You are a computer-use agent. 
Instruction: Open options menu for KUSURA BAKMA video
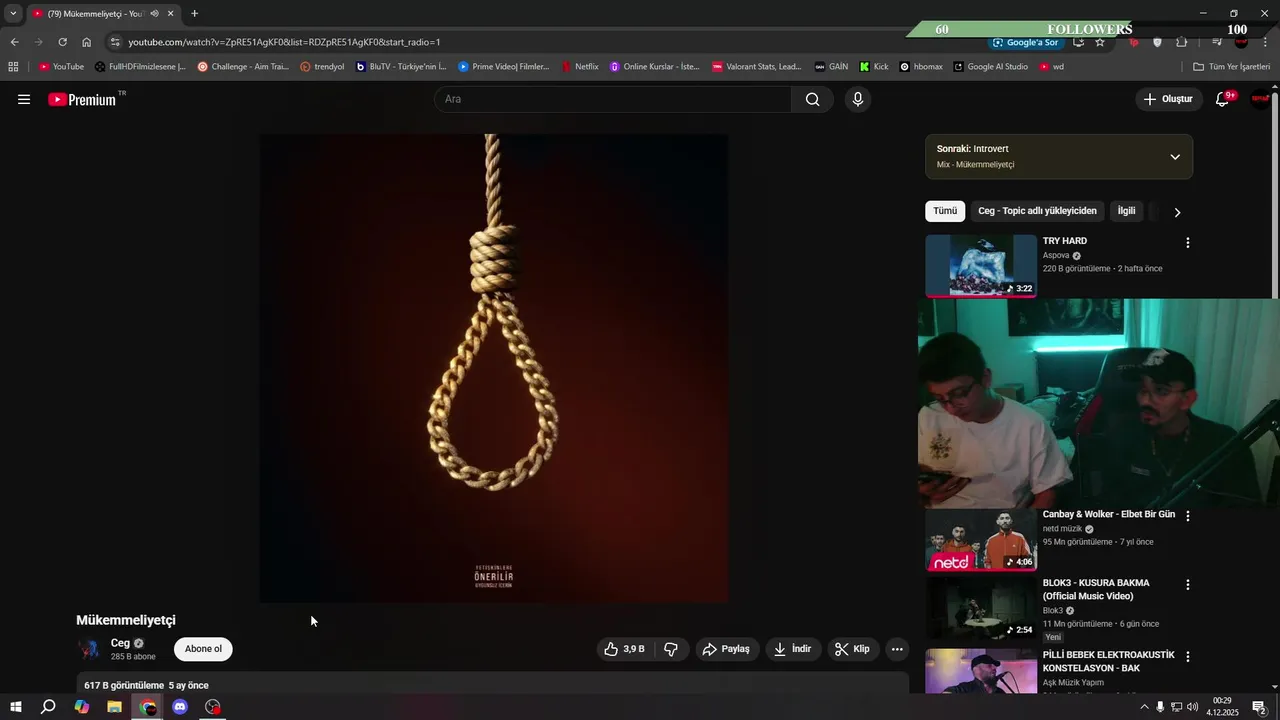(x=1188, y=584)
